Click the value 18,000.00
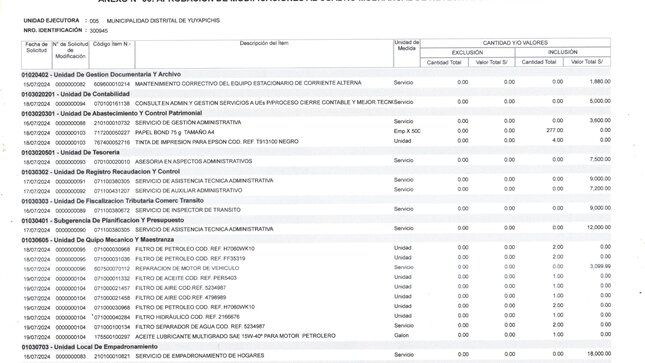The image size is (645, 363). 599,354
